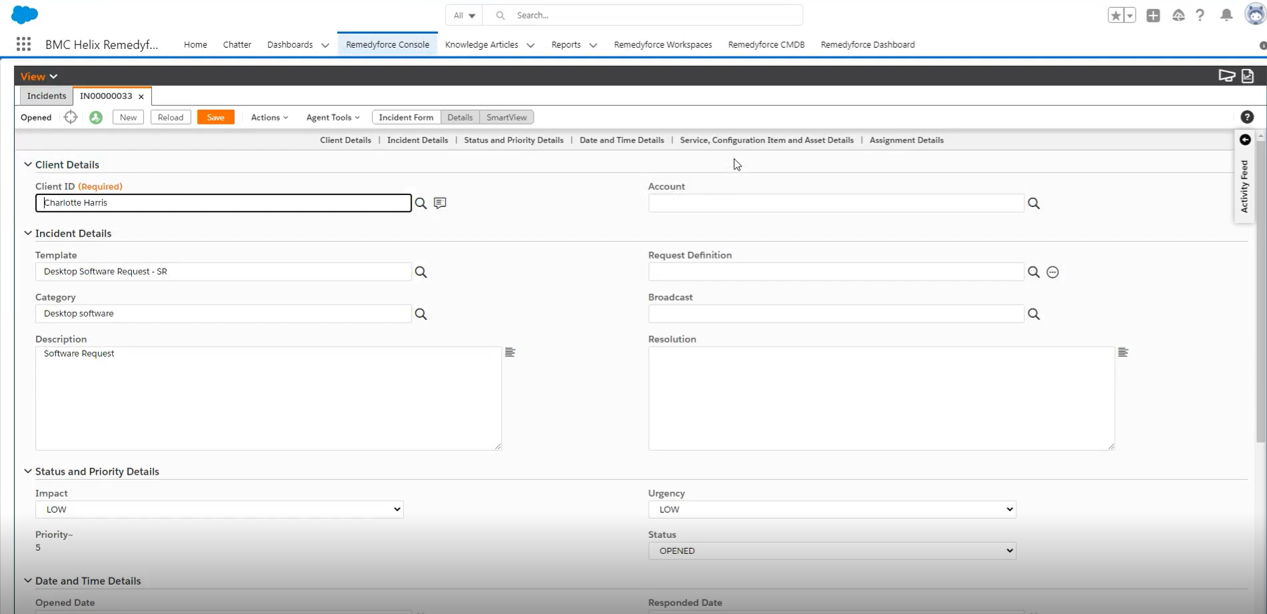1267x614 pixels.
Task: Open the Account lookup search icon
Action: click(1034, 203)
